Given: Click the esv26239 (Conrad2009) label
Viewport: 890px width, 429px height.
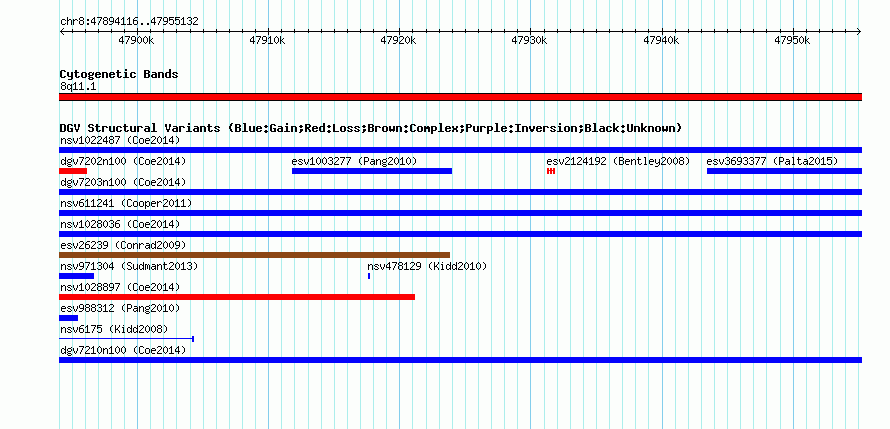Looking at the screenshot, I should coord(123,245).
